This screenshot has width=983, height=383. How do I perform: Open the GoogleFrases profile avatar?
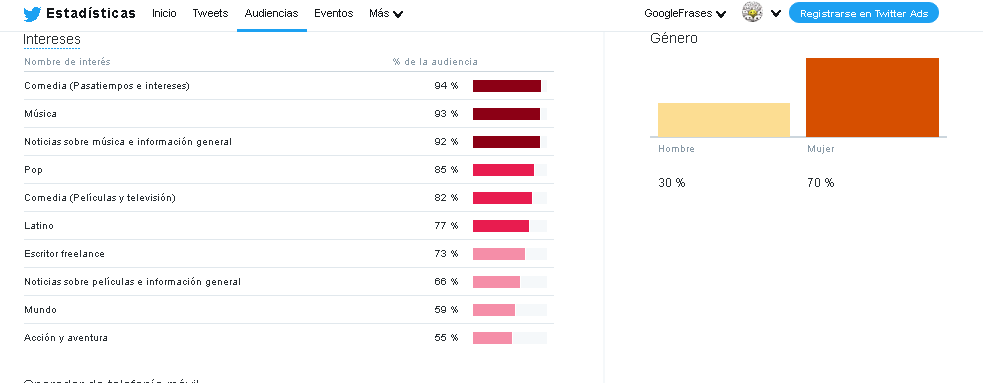click(752, 13)
